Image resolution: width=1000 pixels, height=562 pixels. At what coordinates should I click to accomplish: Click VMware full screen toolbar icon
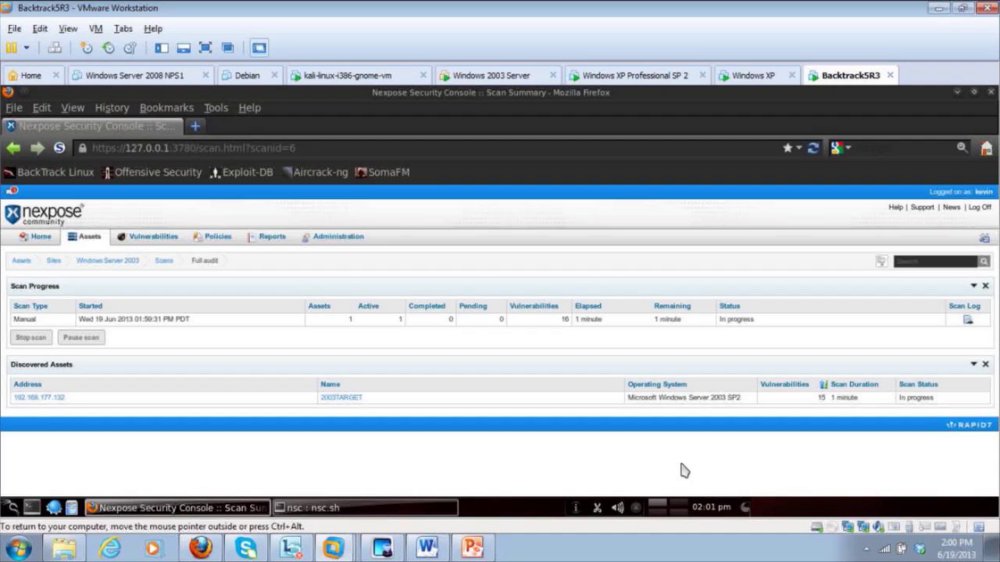pyautogui.click(x=205, y=48)
